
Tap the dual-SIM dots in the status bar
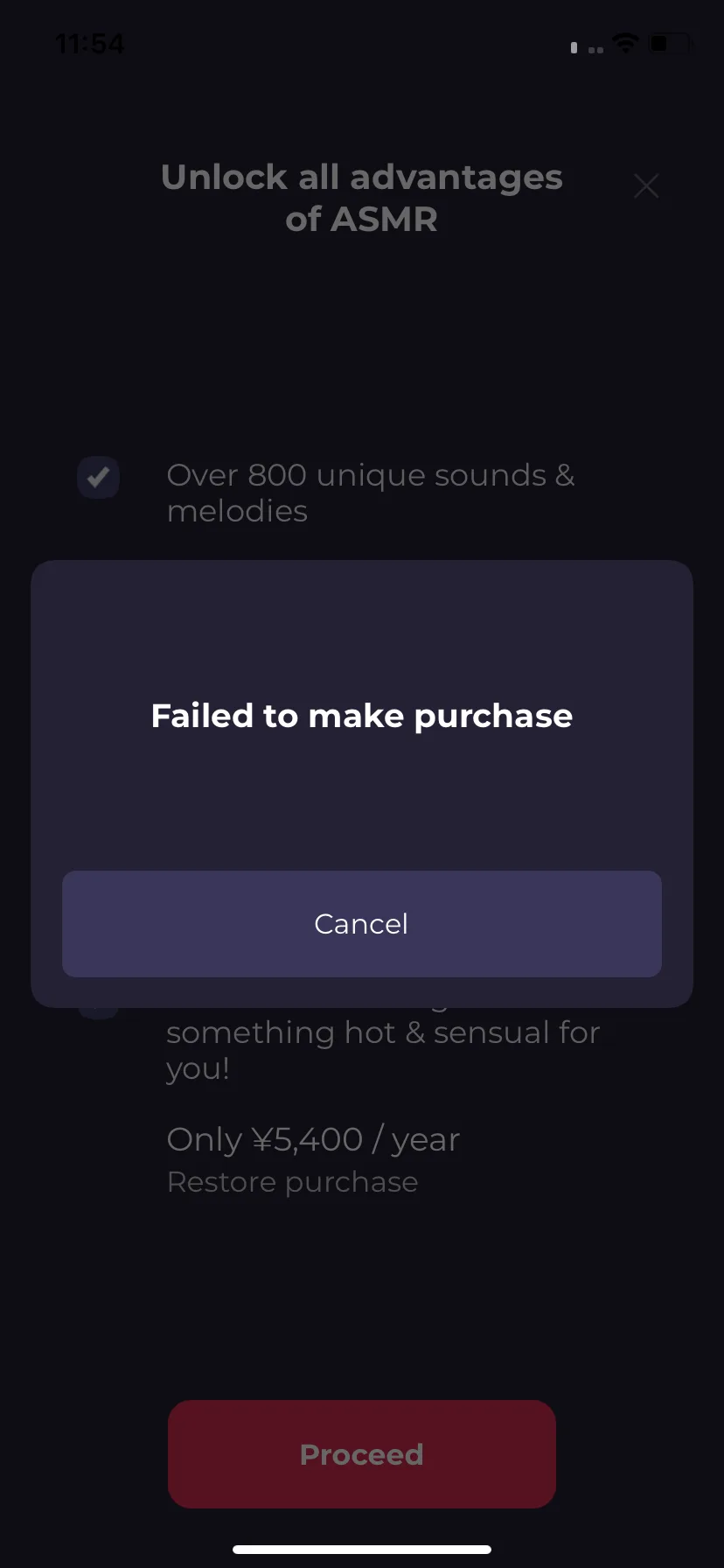click(x=595, y=50)
